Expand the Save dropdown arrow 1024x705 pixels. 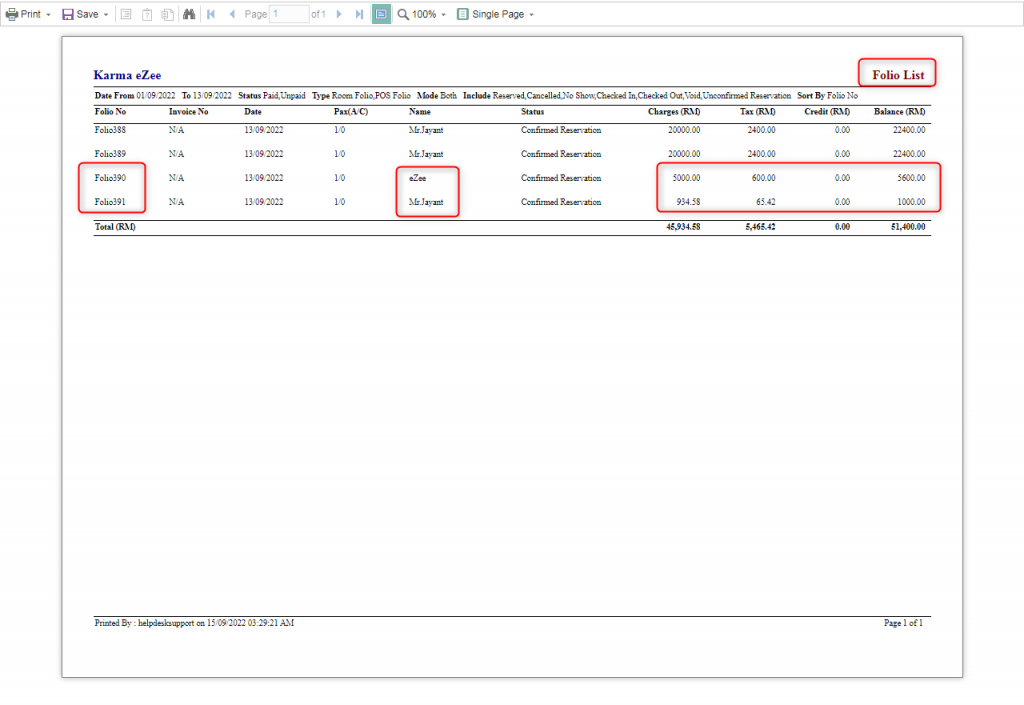coord(106,14)
